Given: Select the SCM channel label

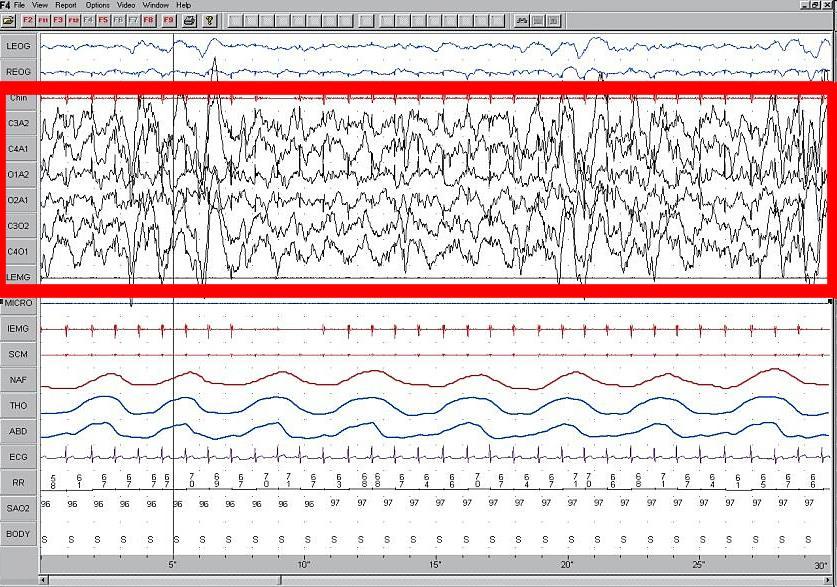Looking at the screenshot, I should pos(18,354).
